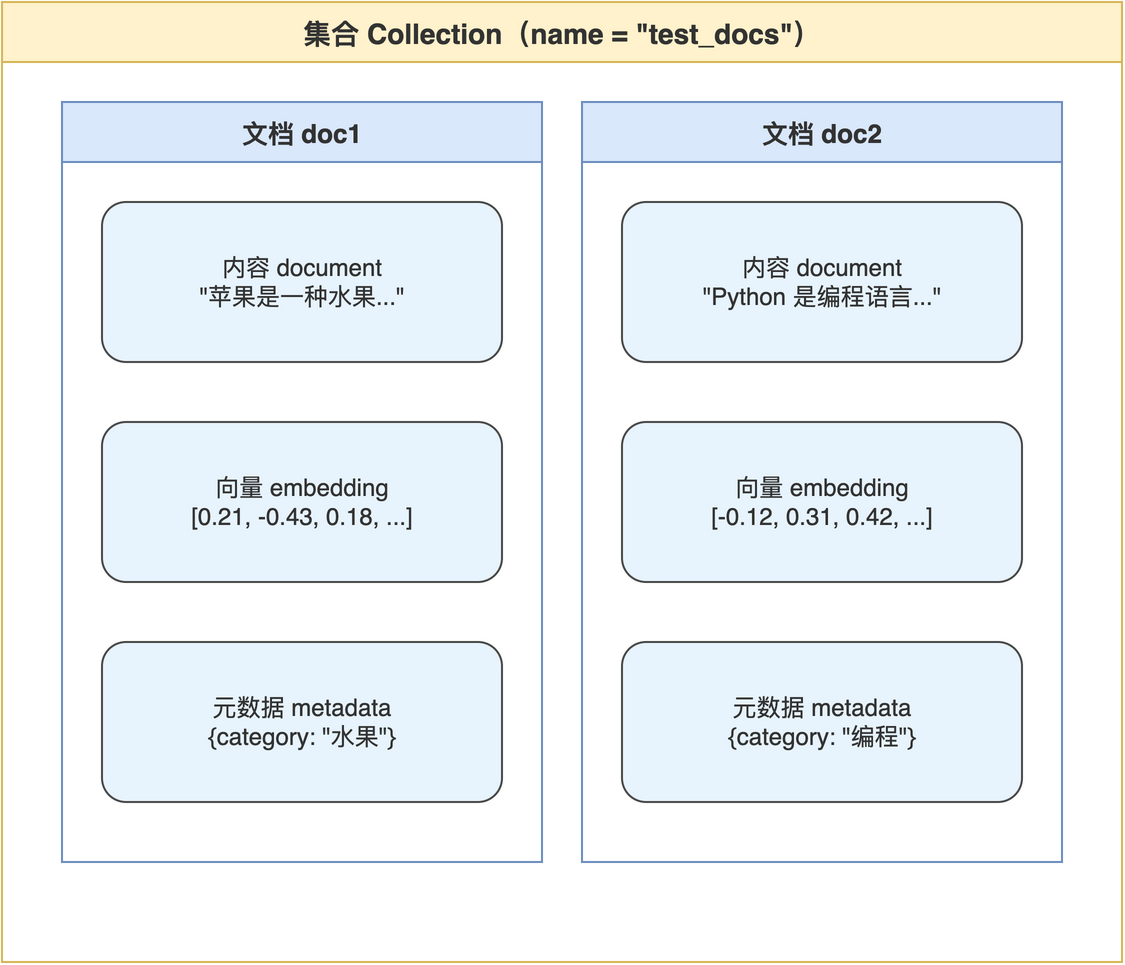Image resolution: width=1125 pixels, height=965 pixels.
Task: Click the 文档 doc2 header
Action: pos(822,133)
